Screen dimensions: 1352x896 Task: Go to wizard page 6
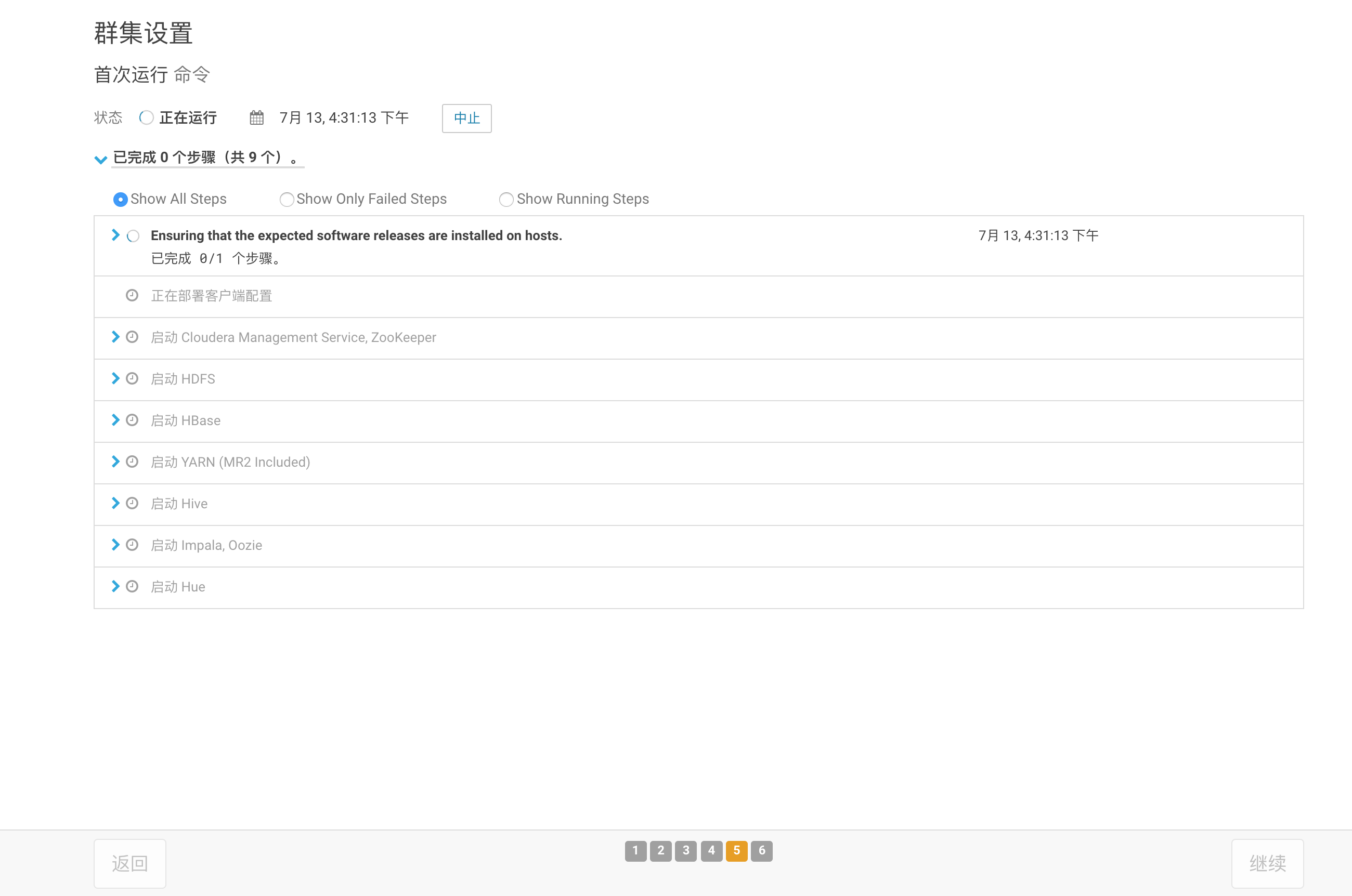(x=761, y=850)
